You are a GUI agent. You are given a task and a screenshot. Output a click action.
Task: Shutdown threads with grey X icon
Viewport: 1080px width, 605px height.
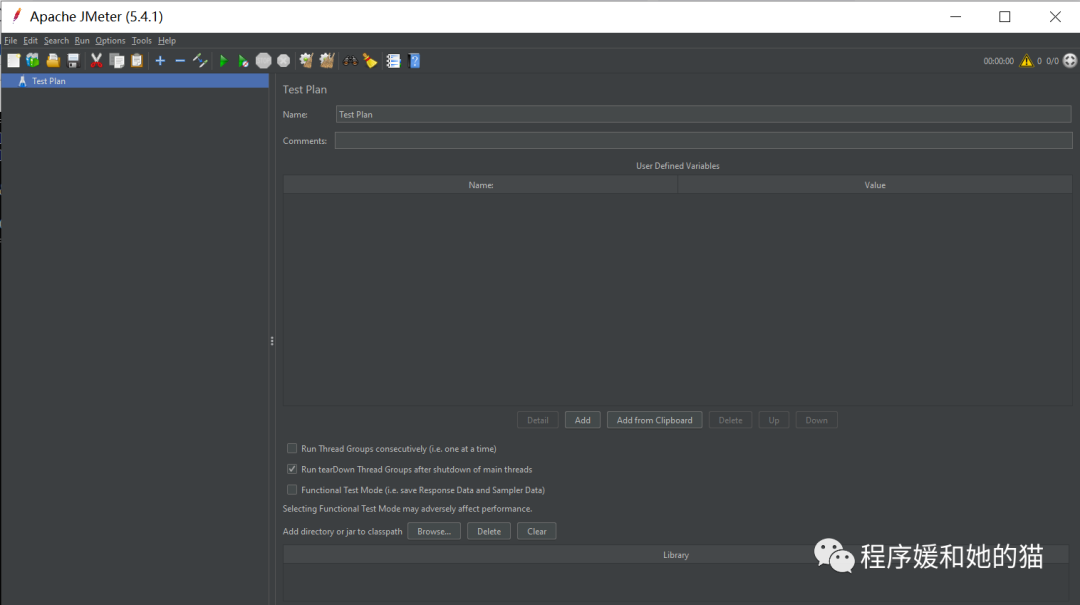tap(283, 61)
